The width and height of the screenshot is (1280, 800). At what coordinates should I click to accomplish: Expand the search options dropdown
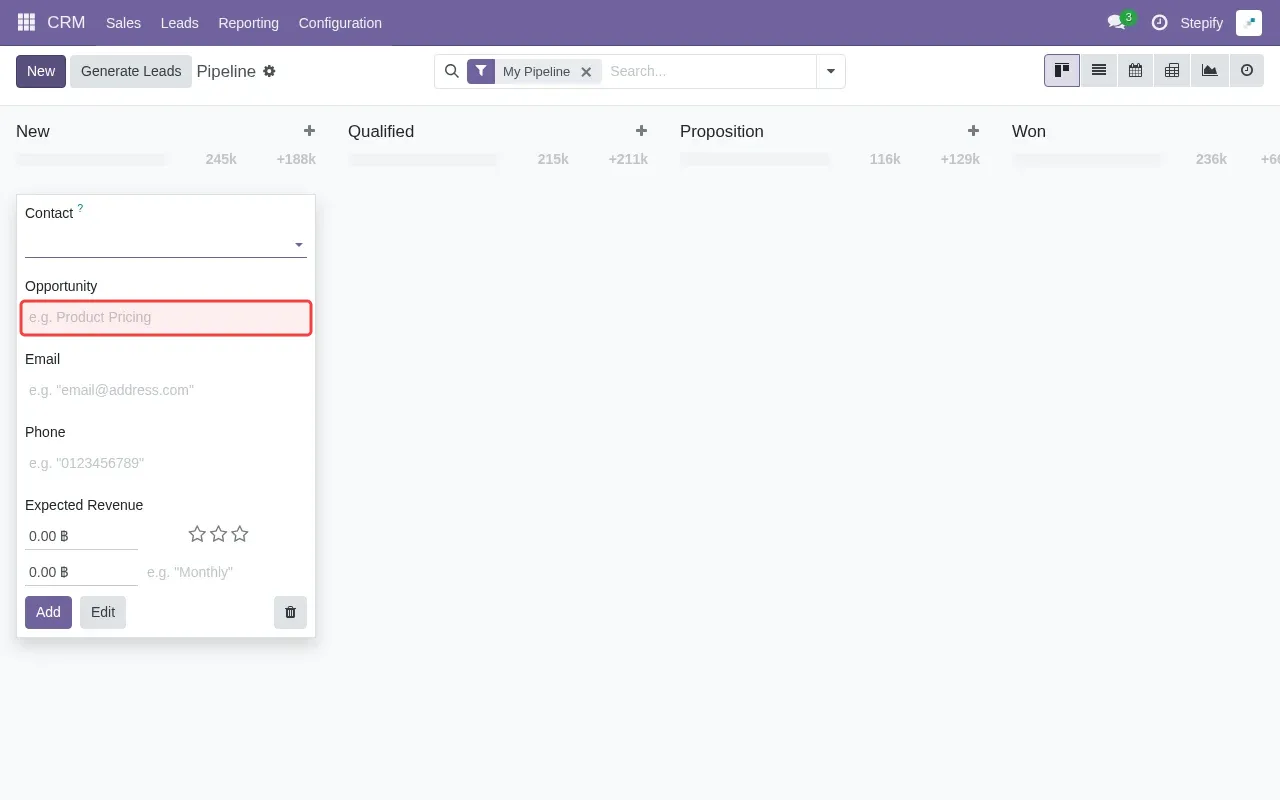pyautogui.click(x=831, y=71)
